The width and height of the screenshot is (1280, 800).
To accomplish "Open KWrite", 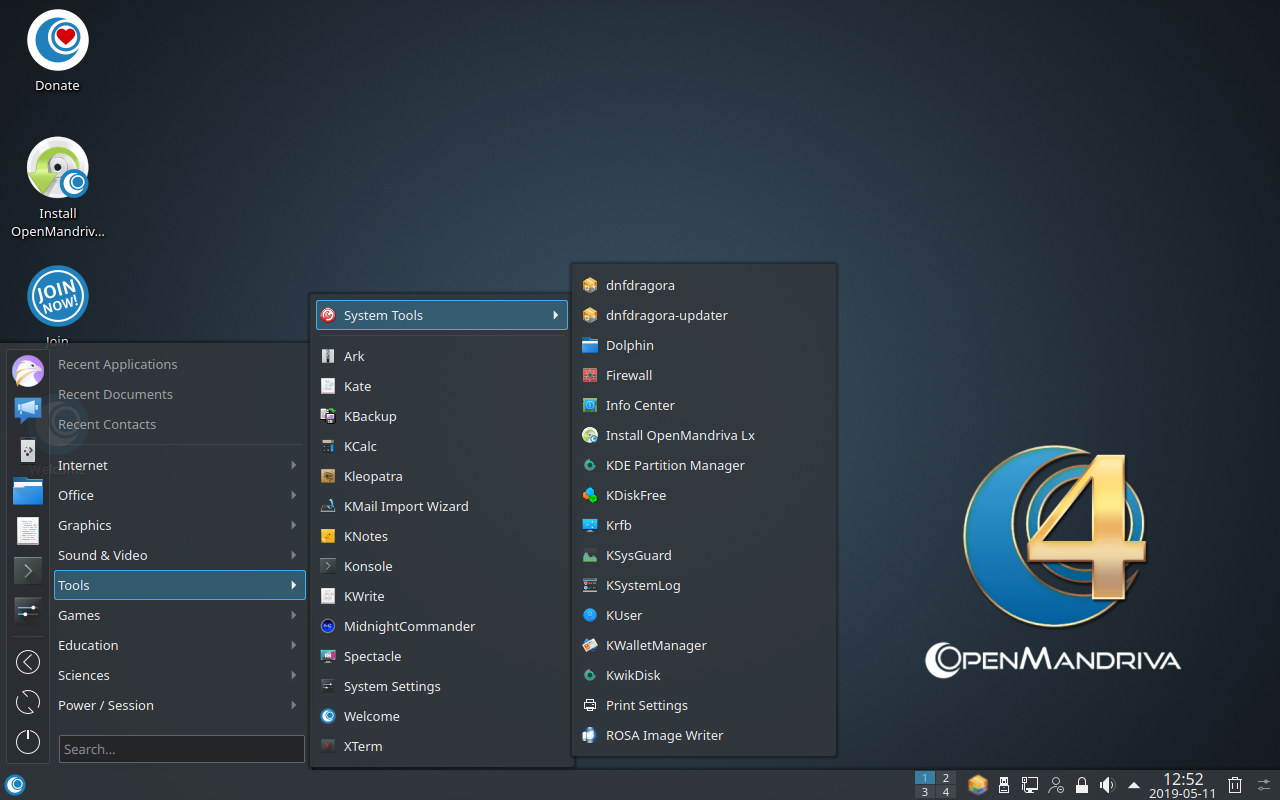I will pos(441,596).
